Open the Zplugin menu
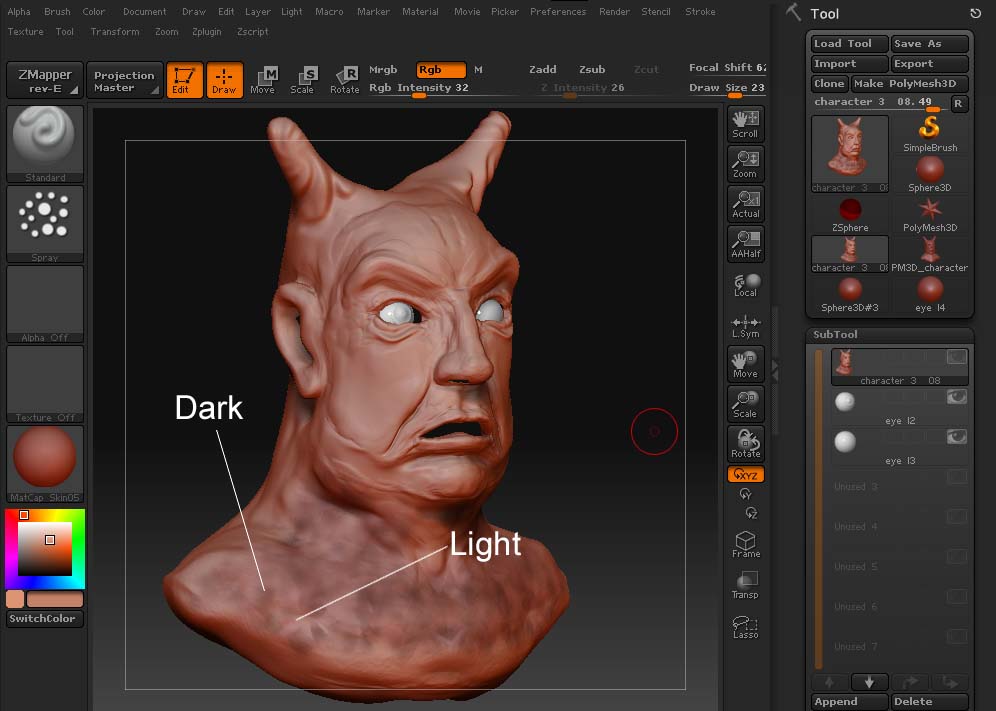The width and height of the screenshot is (996, 711). click(x=206, y=31)
